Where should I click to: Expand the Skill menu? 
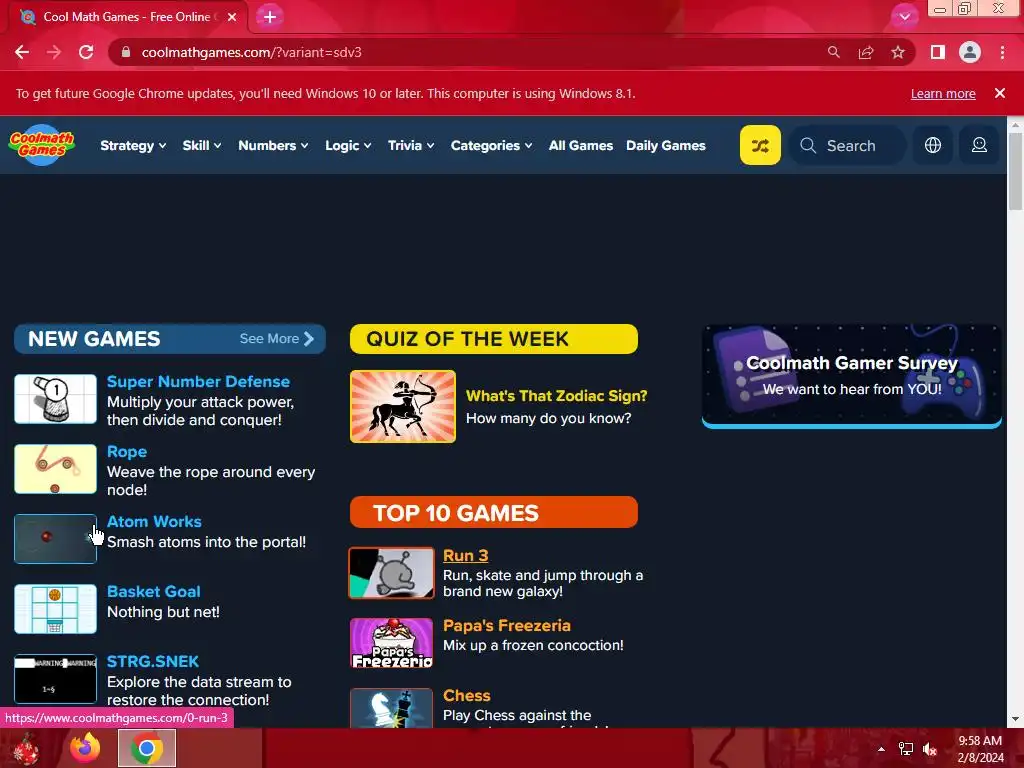pyautogui.click(x=202, y=145)
